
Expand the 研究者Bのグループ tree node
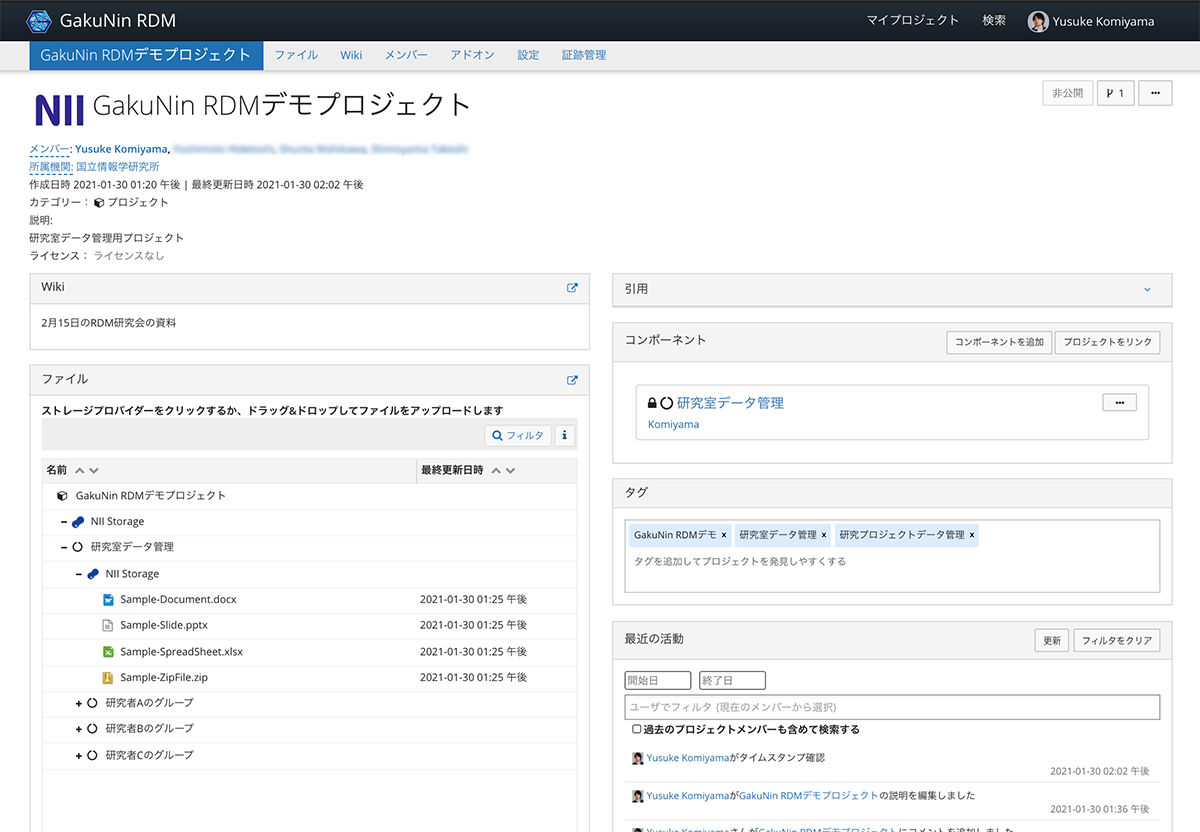(x=79, y=729)
